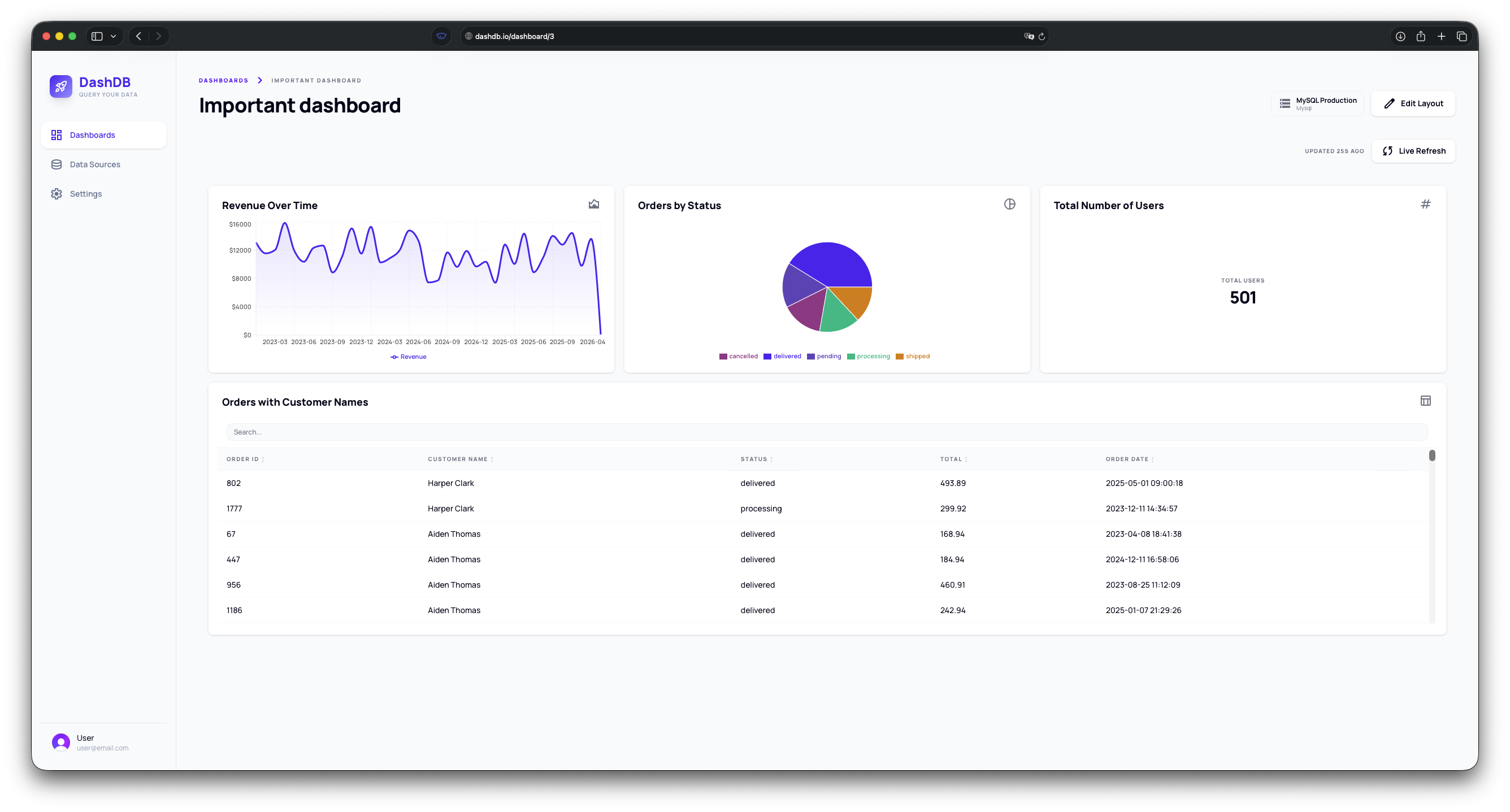Click the pie chart icon on Orders by Status

1009,204
